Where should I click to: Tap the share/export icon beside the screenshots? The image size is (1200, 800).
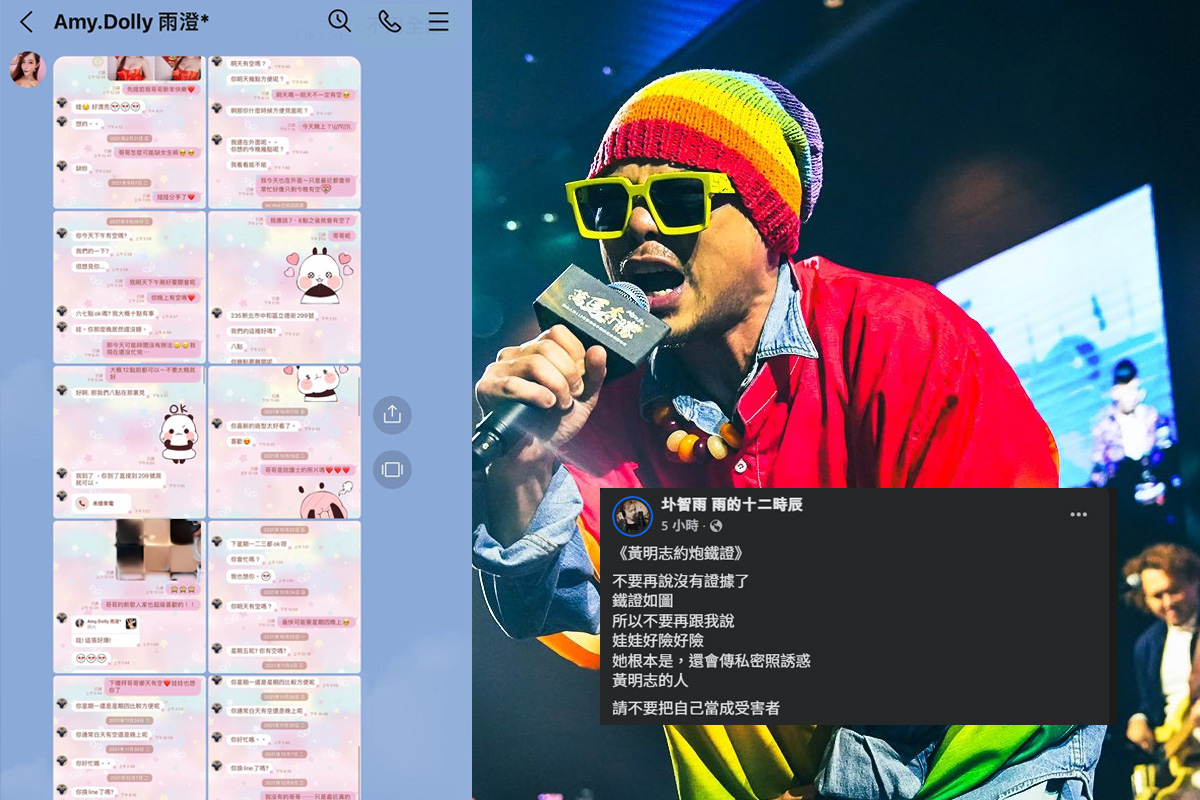(392, 415)
